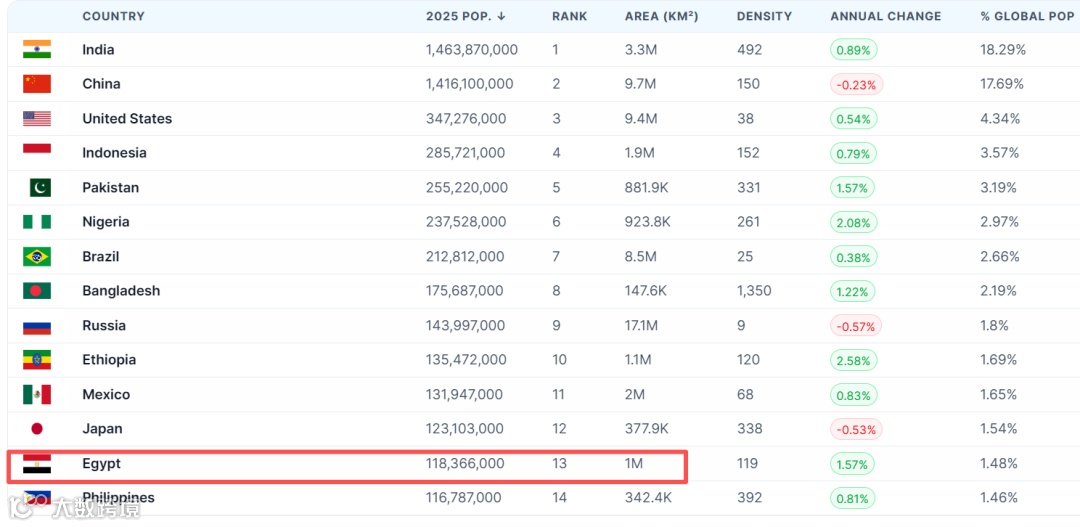Screen dimensions: 1080x527
Task: Click Russia's -0.57% annual change badge
Action: pos(856,326)
